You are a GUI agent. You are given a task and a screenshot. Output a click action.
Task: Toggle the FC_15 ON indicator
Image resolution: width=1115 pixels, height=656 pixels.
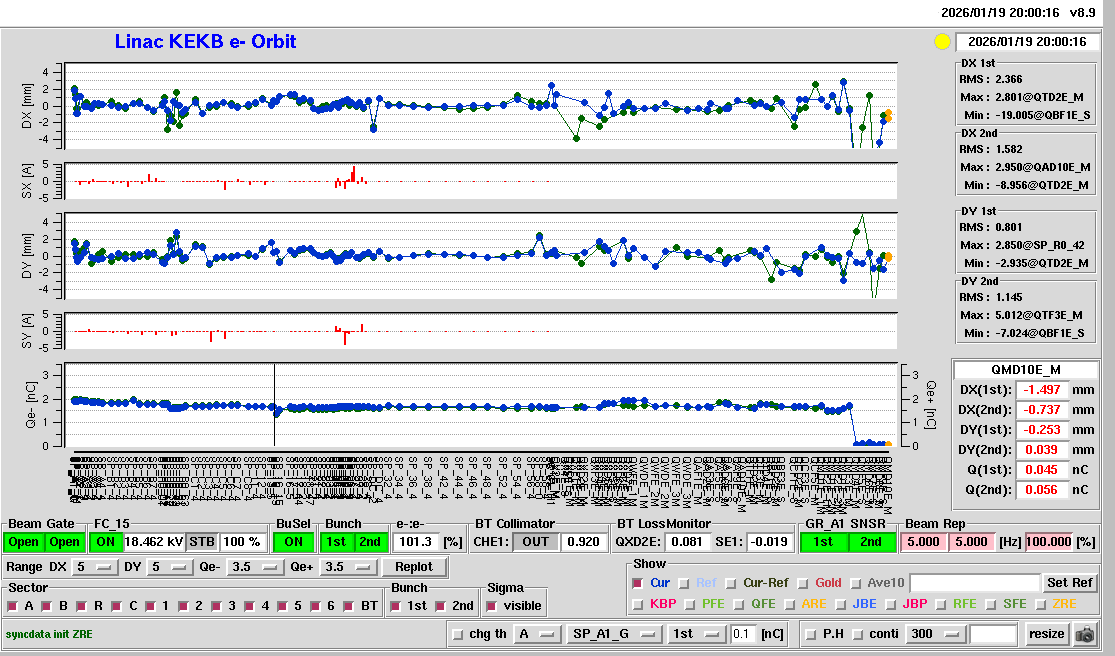(106, 542)
